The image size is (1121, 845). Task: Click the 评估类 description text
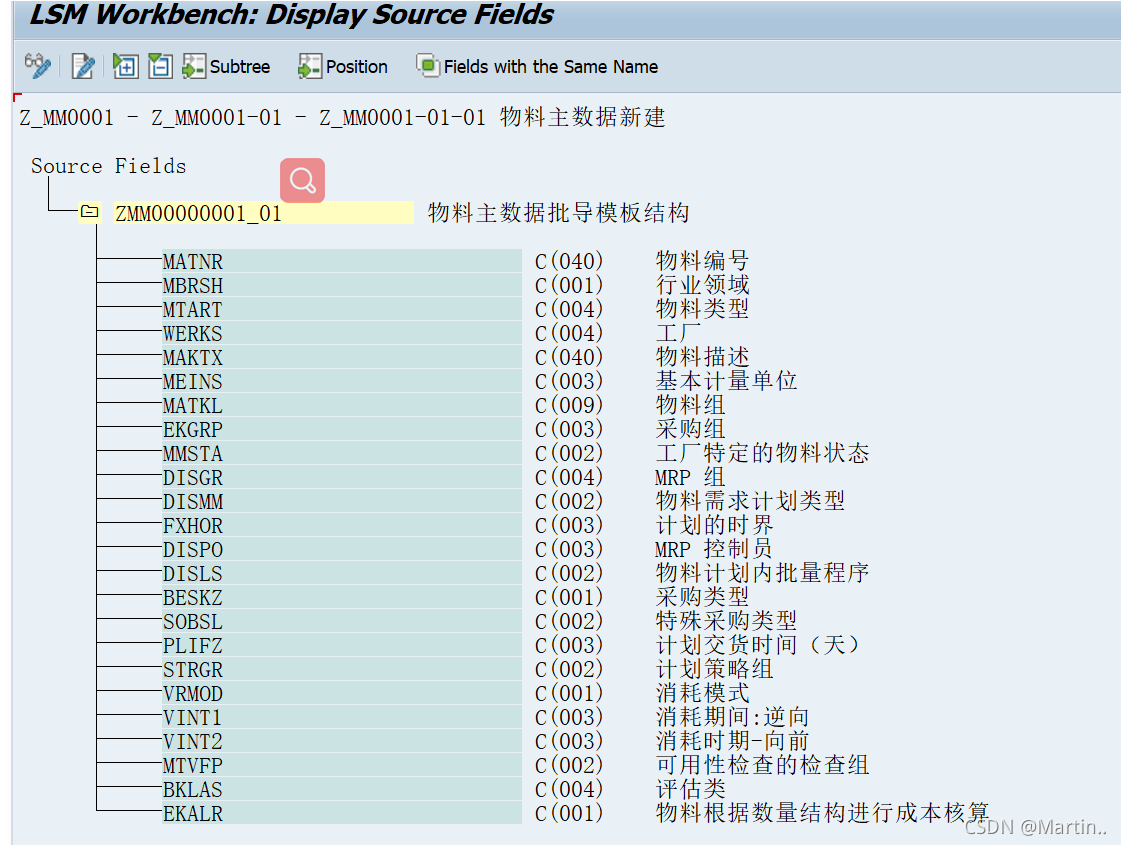pyautogui.click(x=691, y=789)
